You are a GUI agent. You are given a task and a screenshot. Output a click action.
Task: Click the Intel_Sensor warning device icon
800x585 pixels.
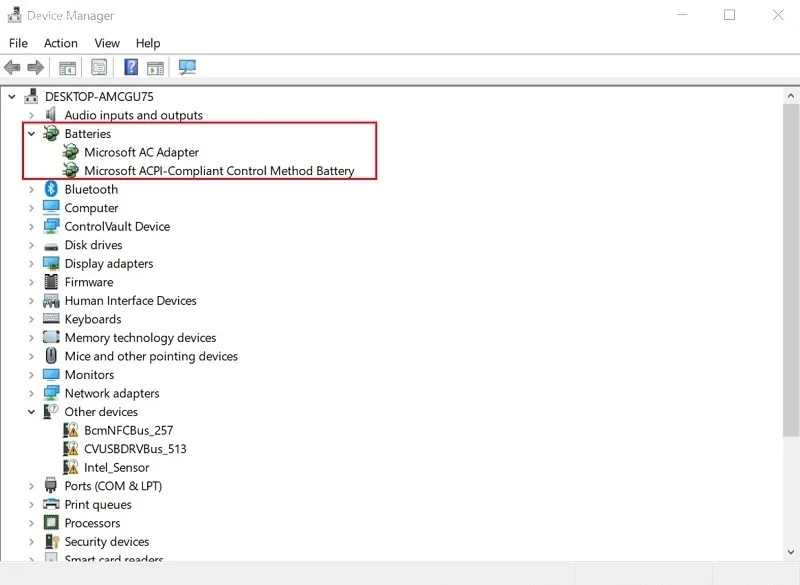click(x=71, y=467)
